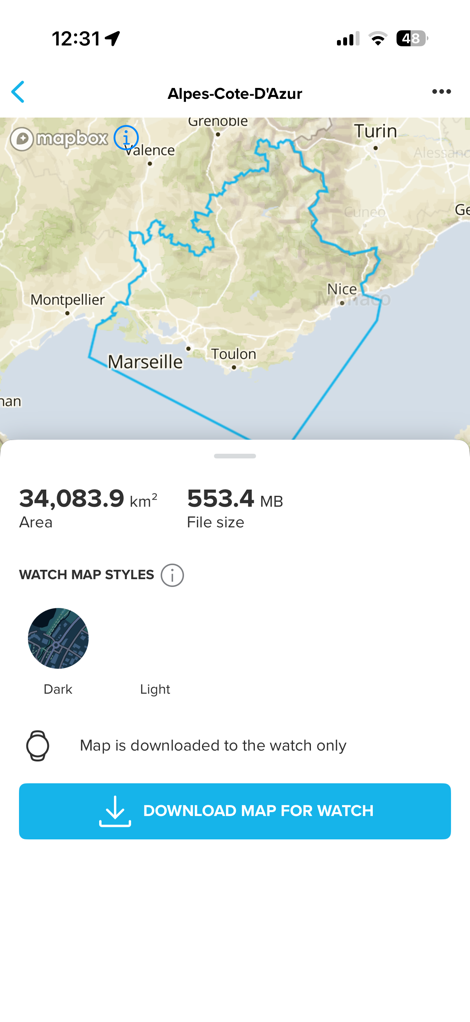The image size is (470, 1022).
Task: Tap Nice city label on map
Action: pos(342,289)
